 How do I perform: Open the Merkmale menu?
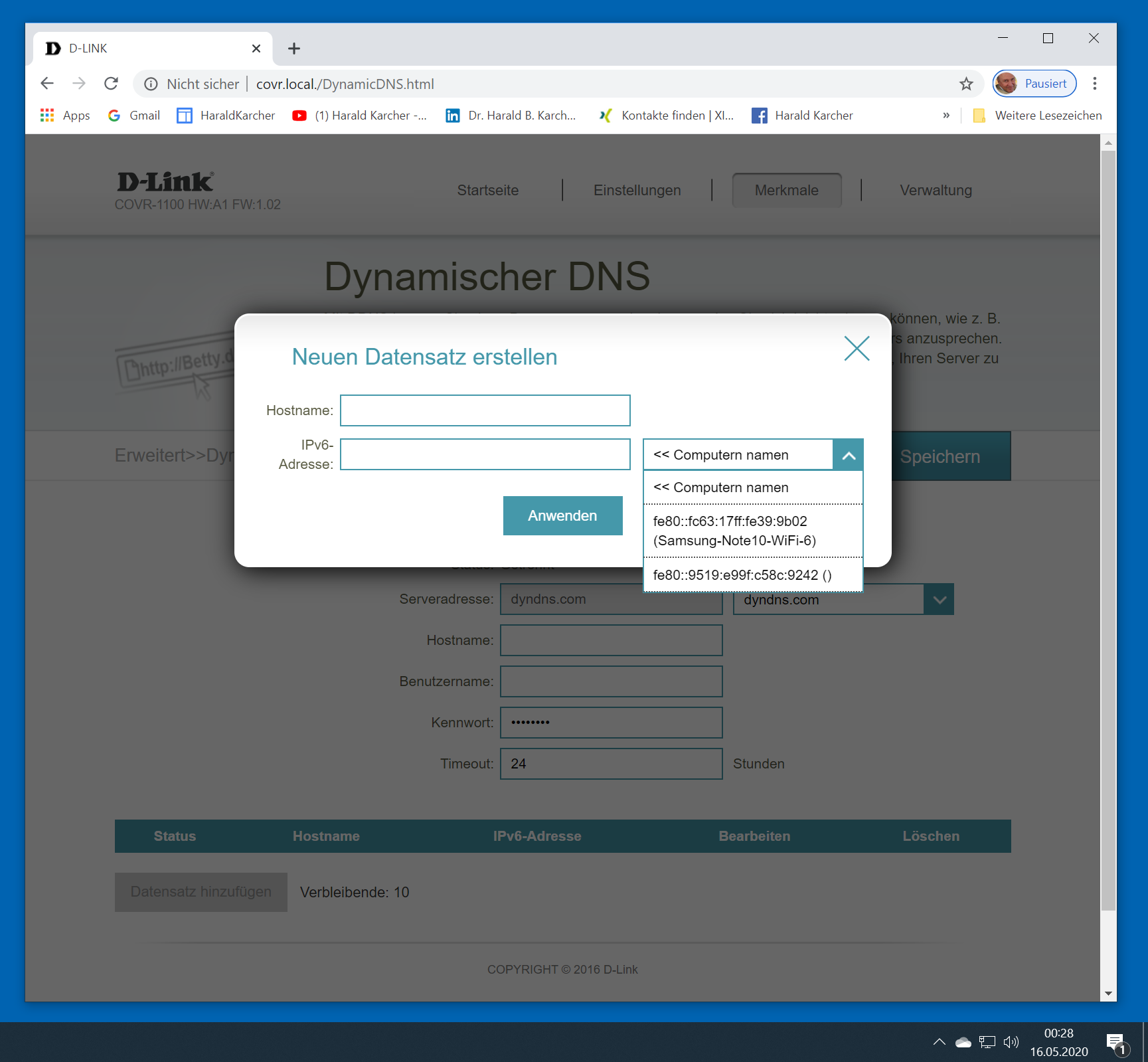click(787, 190)
